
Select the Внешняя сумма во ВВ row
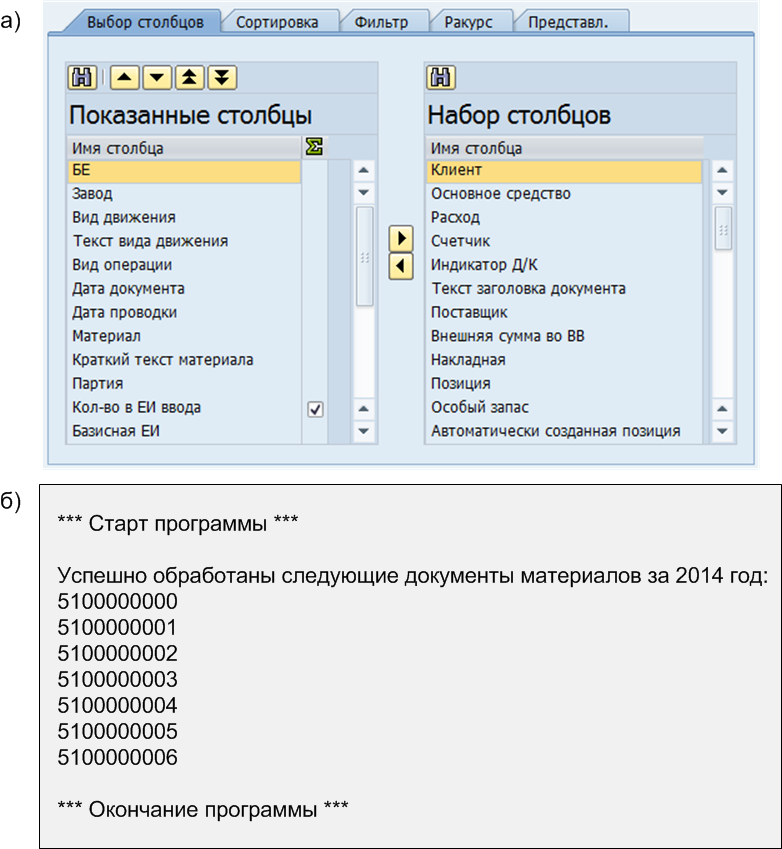564,337
